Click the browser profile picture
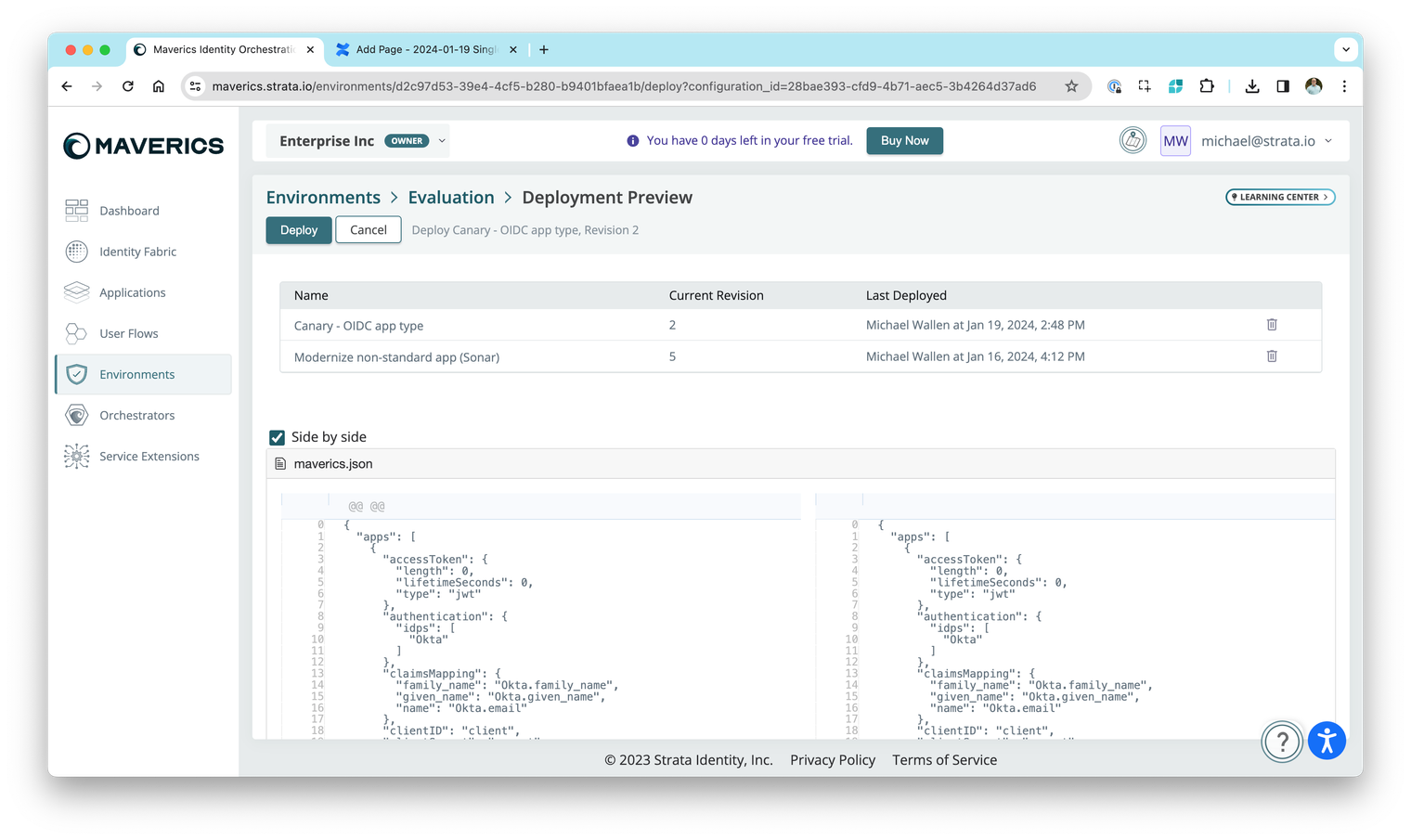This screenshot has height=840, width=1411. (1314, 86)
